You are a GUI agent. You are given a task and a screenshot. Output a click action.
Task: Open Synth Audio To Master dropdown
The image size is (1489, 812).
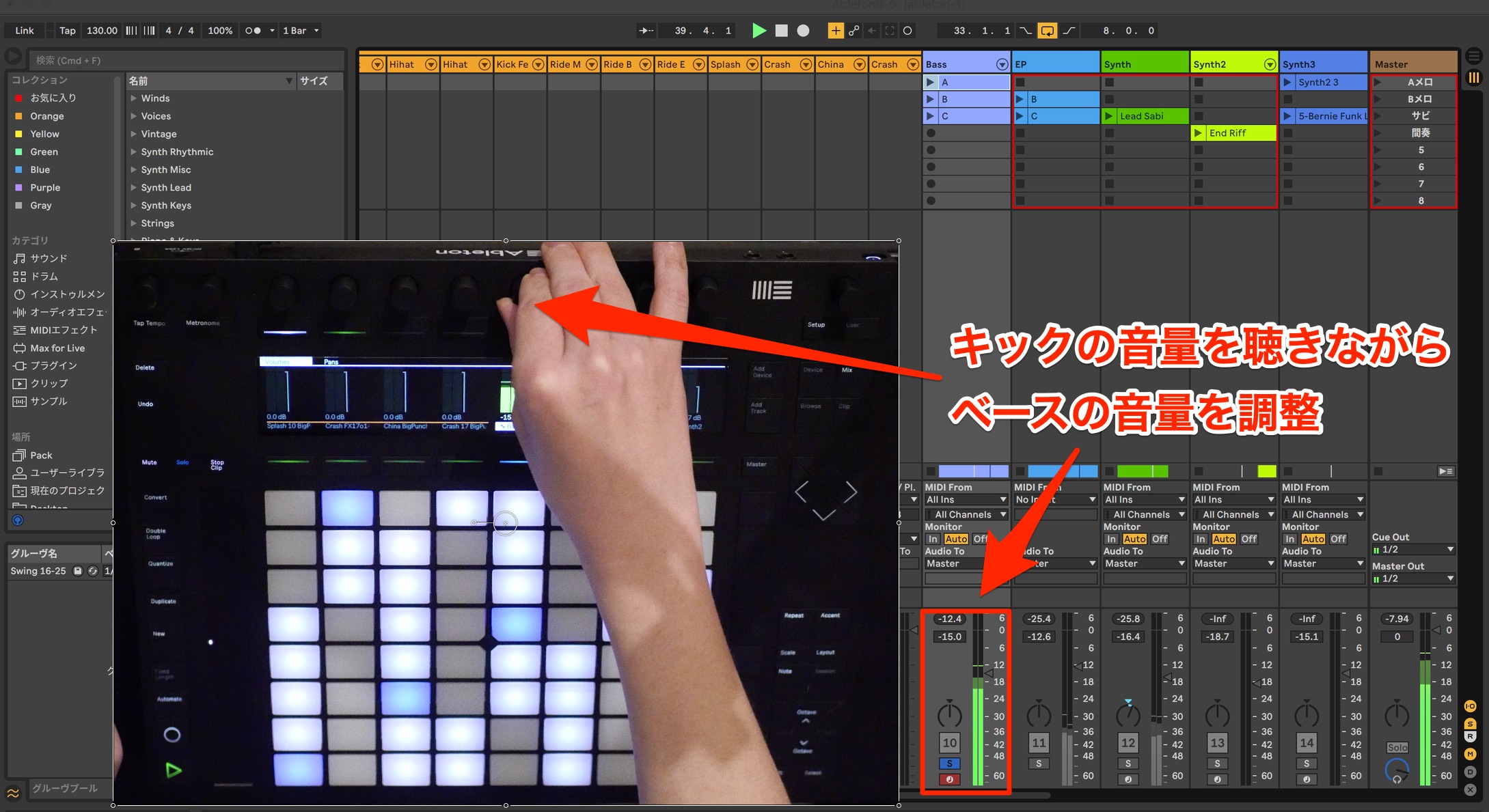(x=1145, y=564)
